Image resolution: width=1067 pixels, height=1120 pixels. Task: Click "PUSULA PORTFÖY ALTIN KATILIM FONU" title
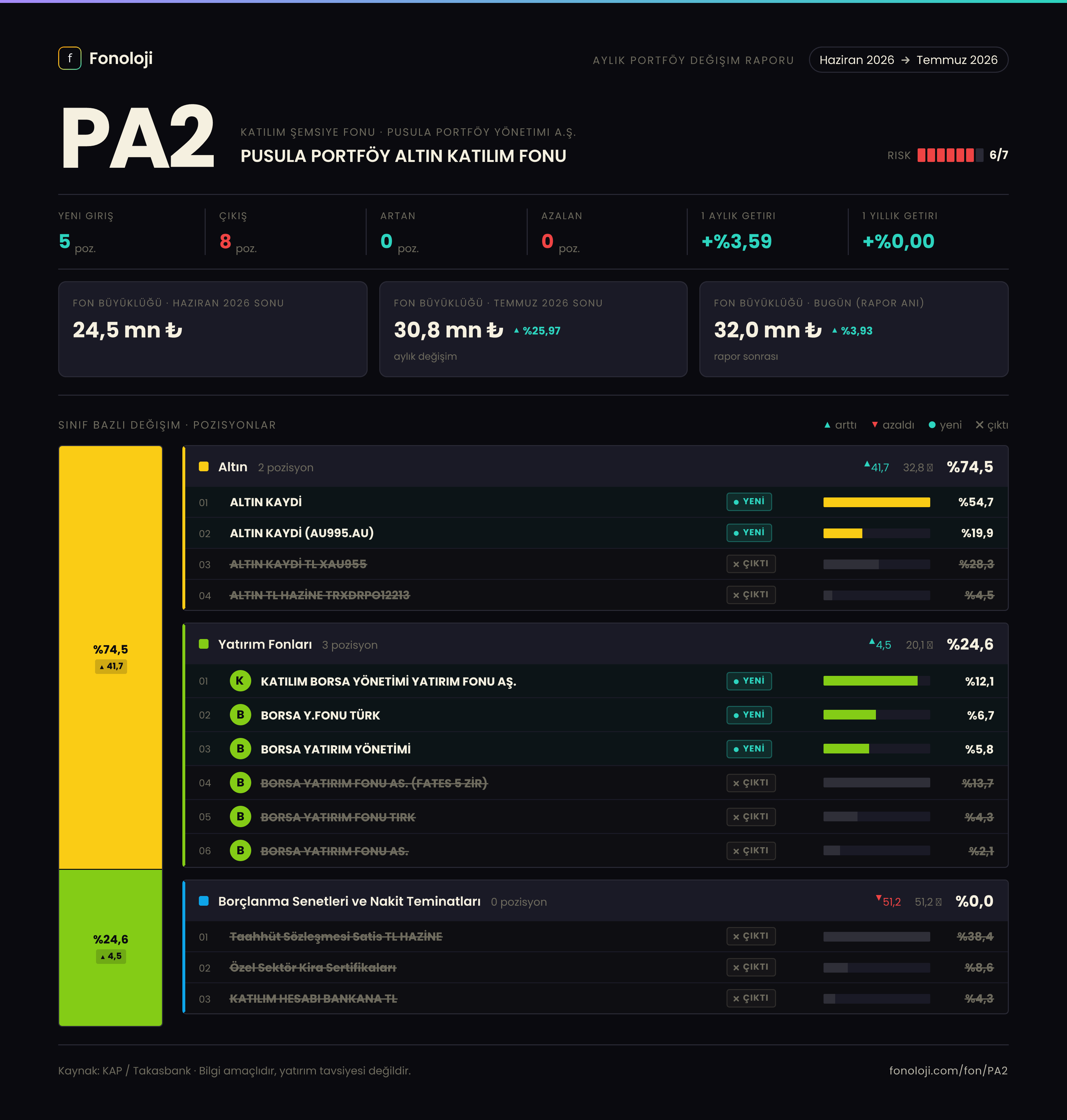[403, 156]
